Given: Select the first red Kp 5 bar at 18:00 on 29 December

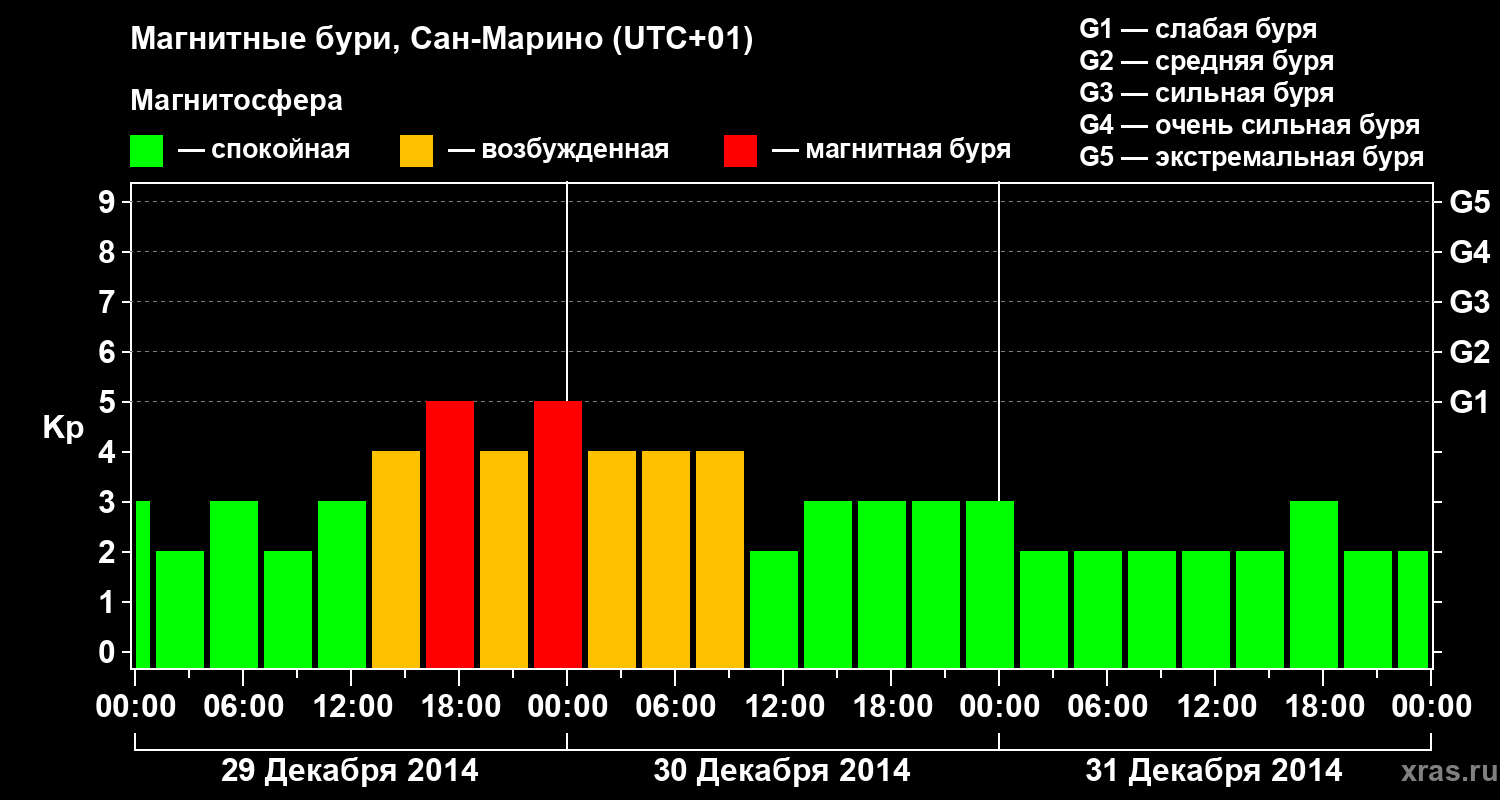Looking at the screenshot, I should (450, 534).
